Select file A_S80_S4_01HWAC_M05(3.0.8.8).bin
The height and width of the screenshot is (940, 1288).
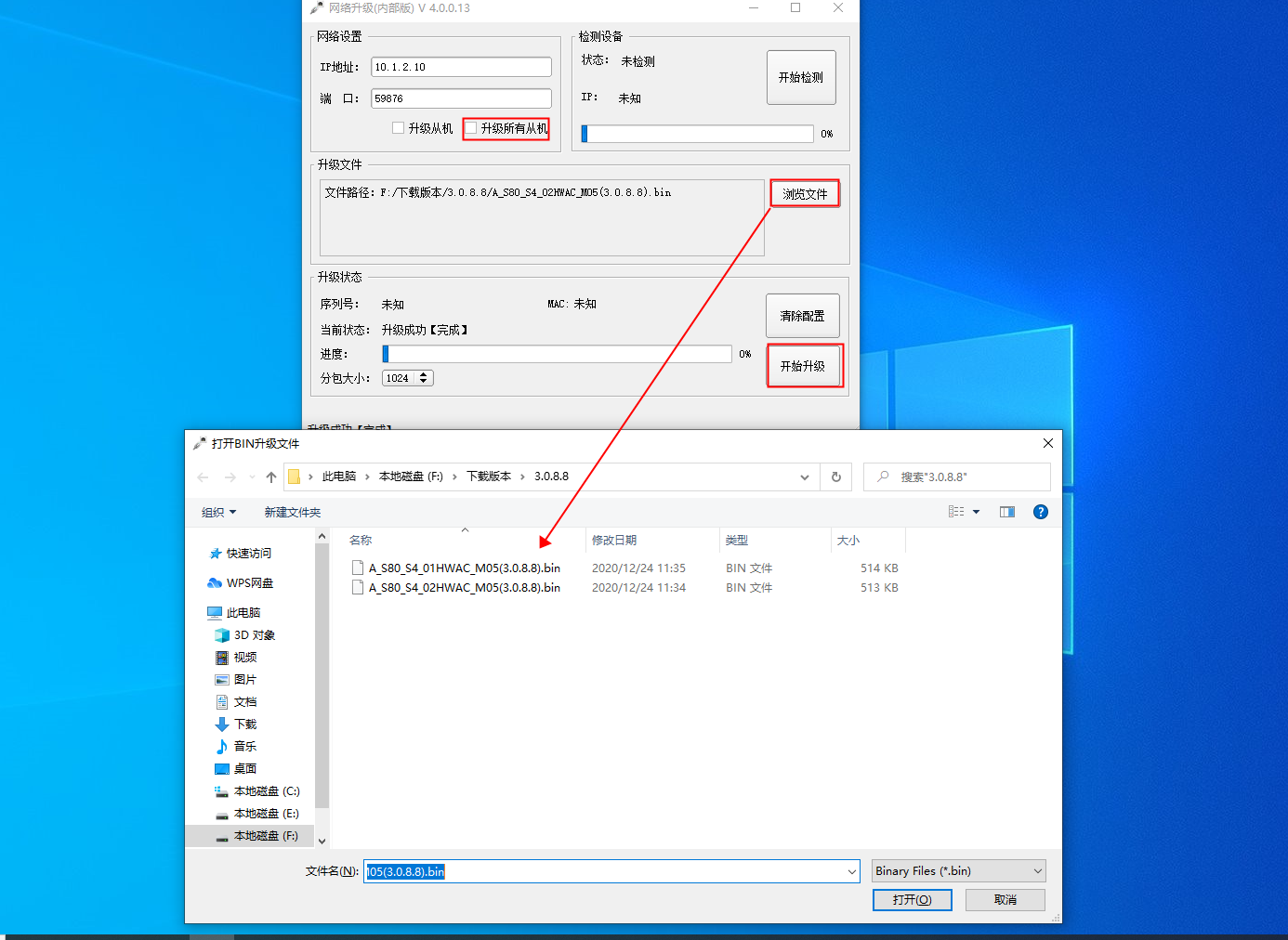pyautogui.click(x=455, y=568)
